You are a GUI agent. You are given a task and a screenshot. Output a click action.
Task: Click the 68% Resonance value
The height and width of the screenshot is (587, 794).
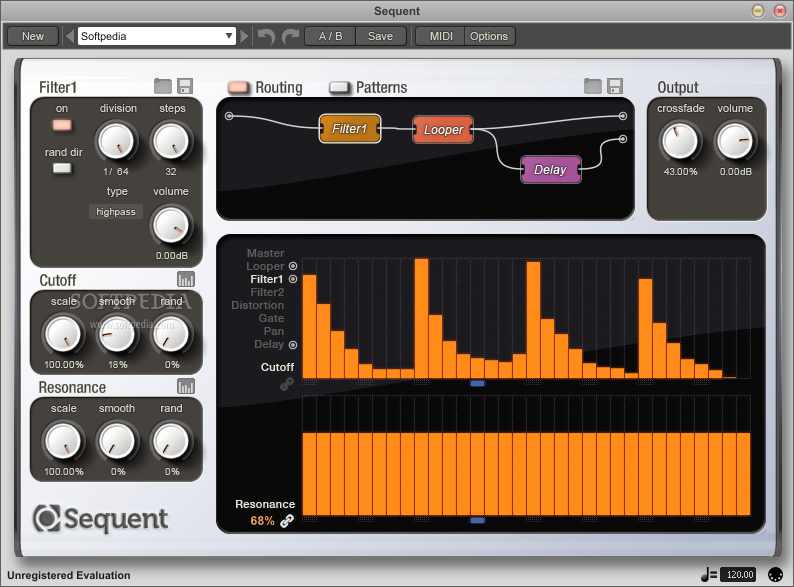[x=262, y=521]
